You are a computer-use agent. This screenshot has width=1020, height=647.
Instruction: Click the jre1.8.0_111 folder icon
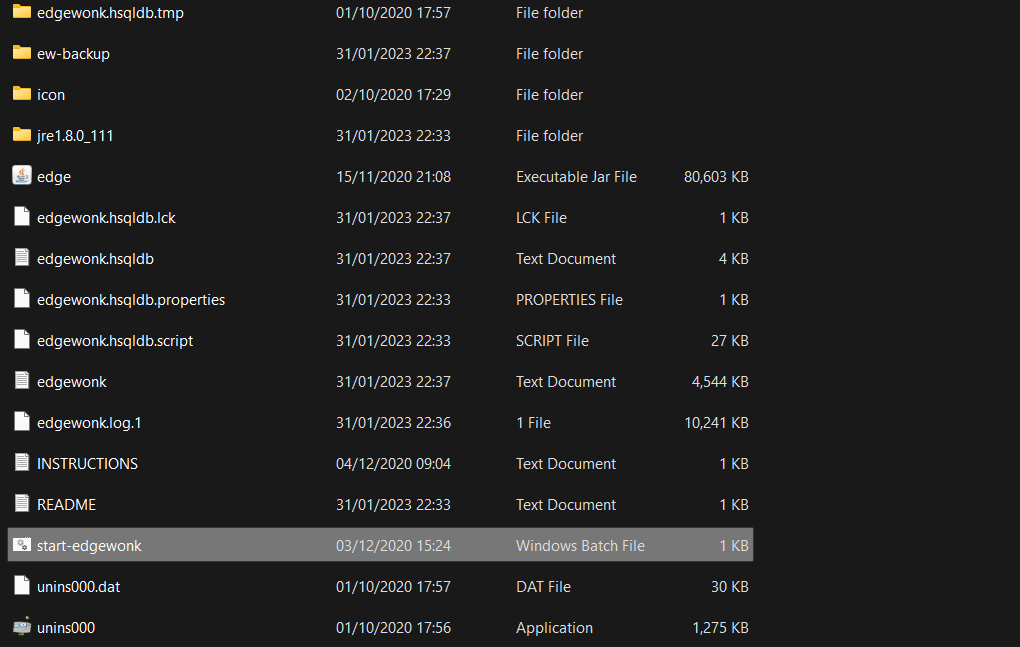(x=22, y=135)
